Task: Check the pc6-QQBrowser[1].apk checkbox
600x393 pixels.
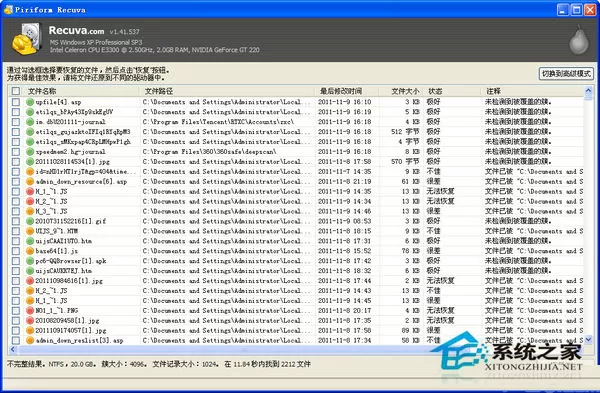Action: click(x=16, y=261)
